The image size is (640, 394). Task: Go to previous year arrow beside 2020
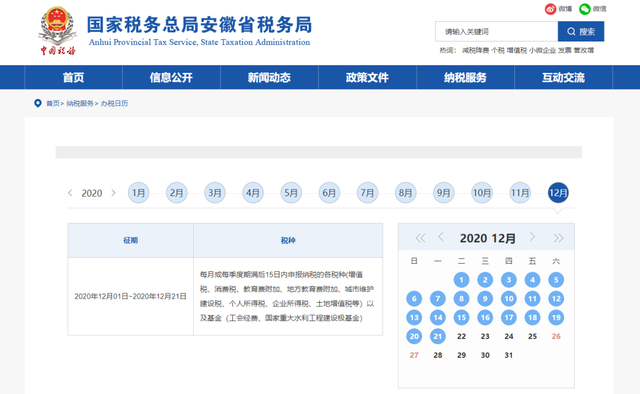click(x=70, y=193)
